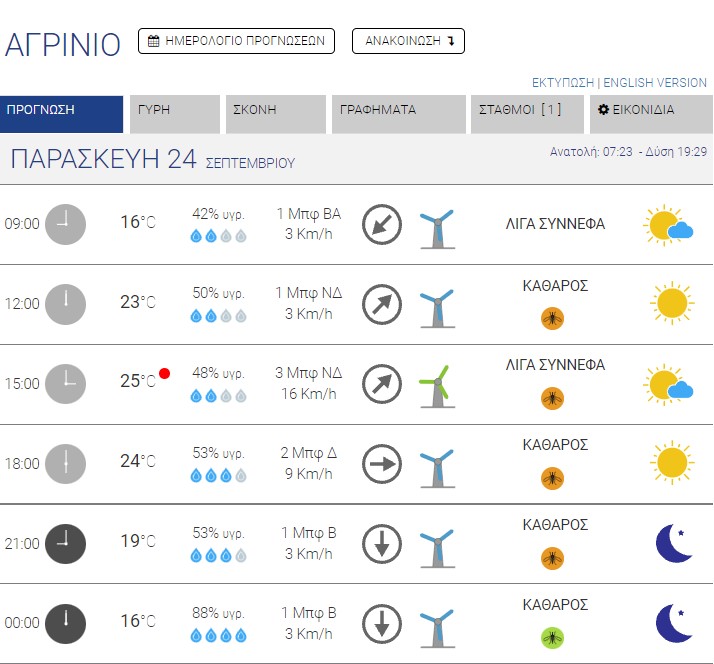This screenshot has height=664, width=714.
Task: Click the northeast wind direction arrow at 09:00
Action: (381, 225)
